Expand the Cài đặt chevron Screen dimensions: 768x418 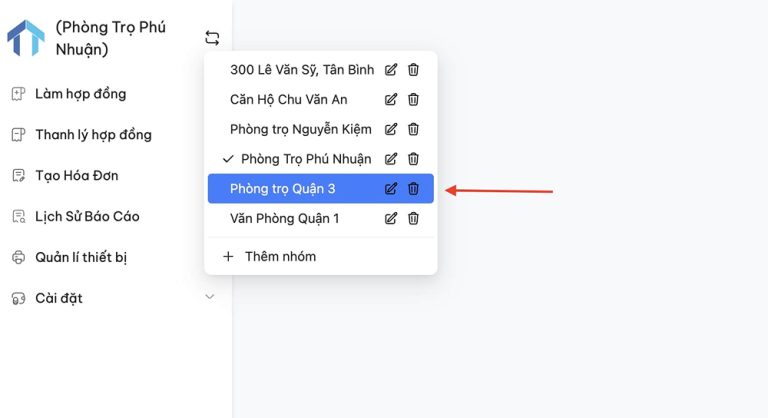pos(210,296)
